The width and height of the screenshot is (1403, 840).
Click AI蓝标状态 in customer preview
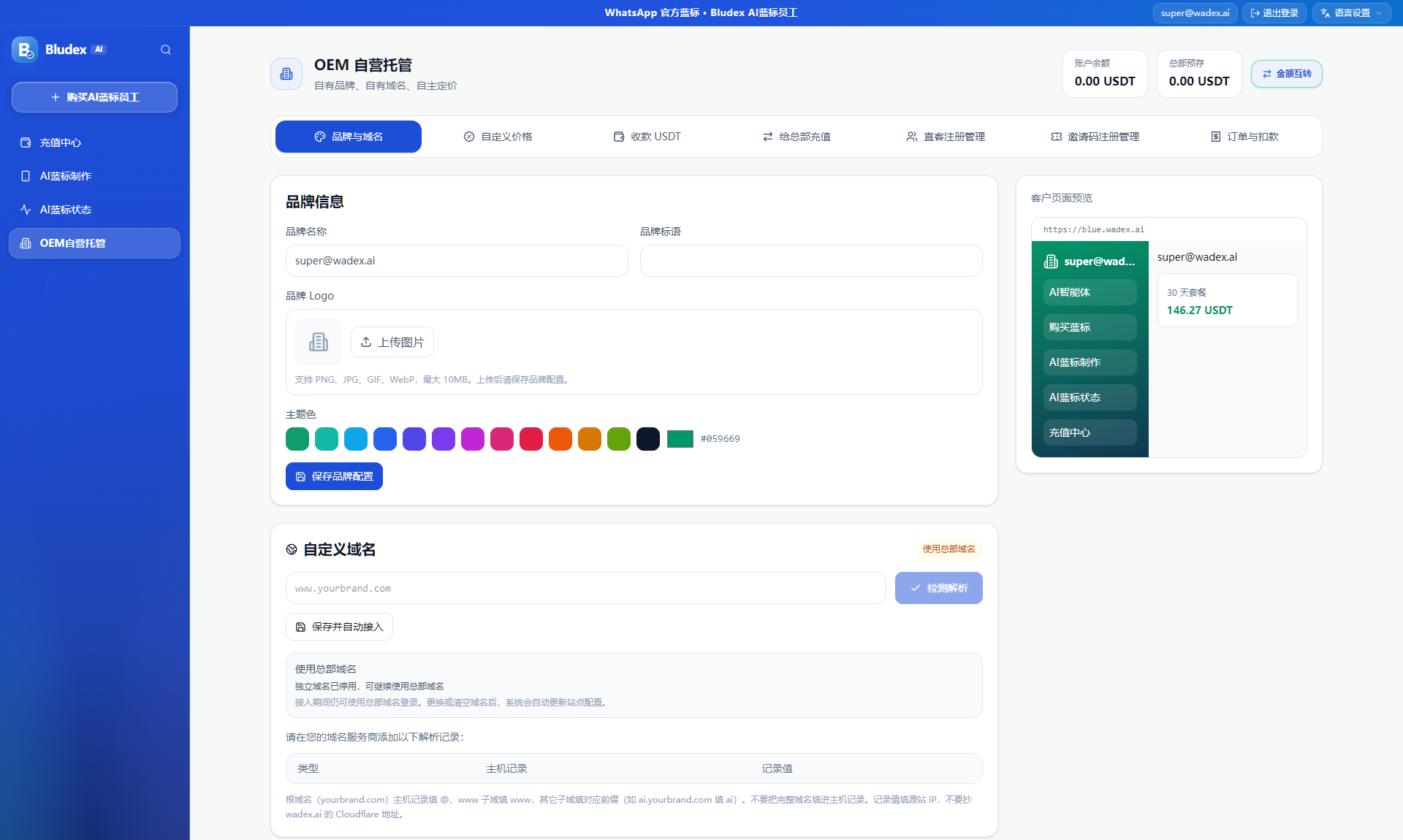click(1090, 397)
